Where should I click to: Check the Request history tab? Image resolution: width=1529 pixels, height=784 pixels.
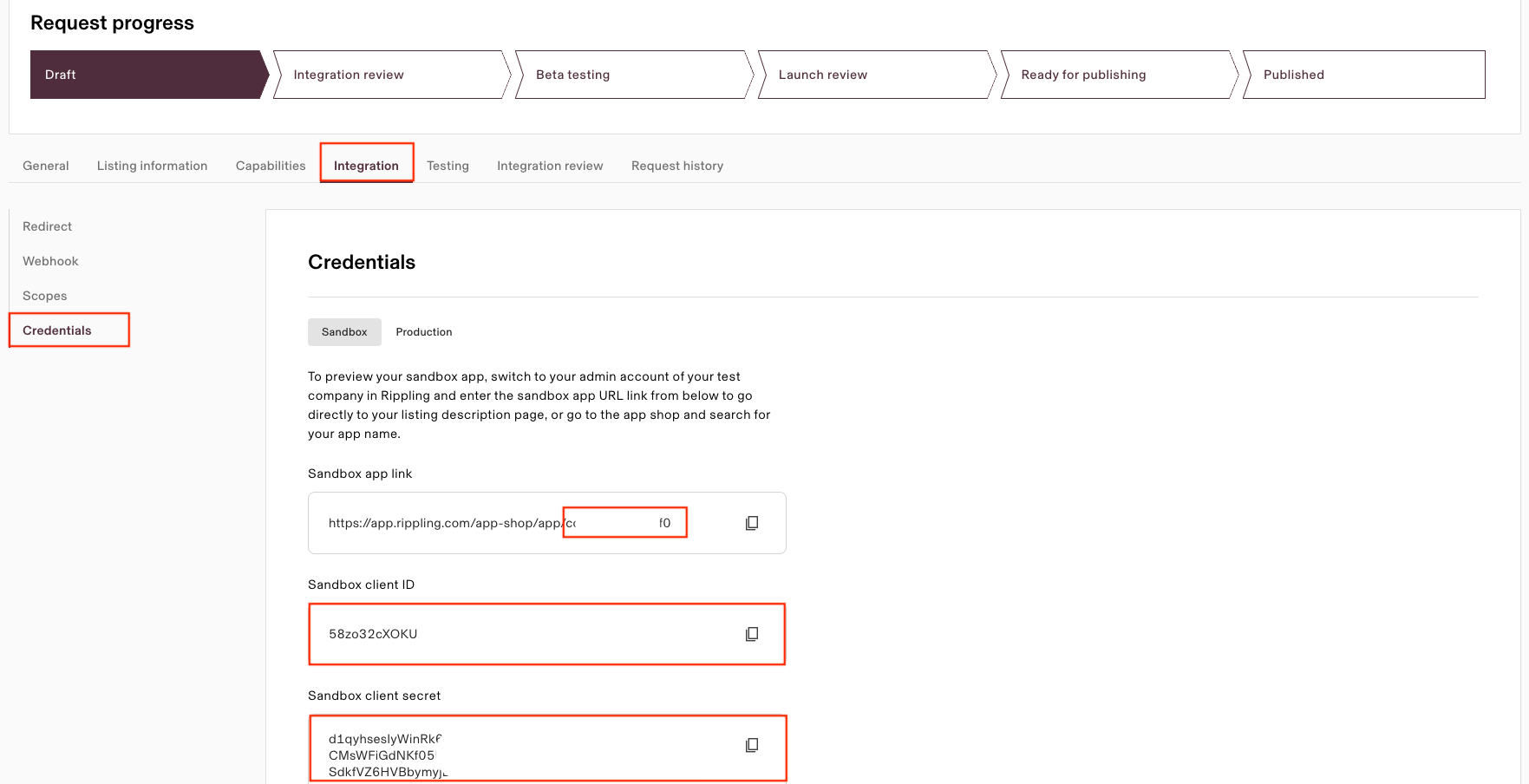click(677, 165)
